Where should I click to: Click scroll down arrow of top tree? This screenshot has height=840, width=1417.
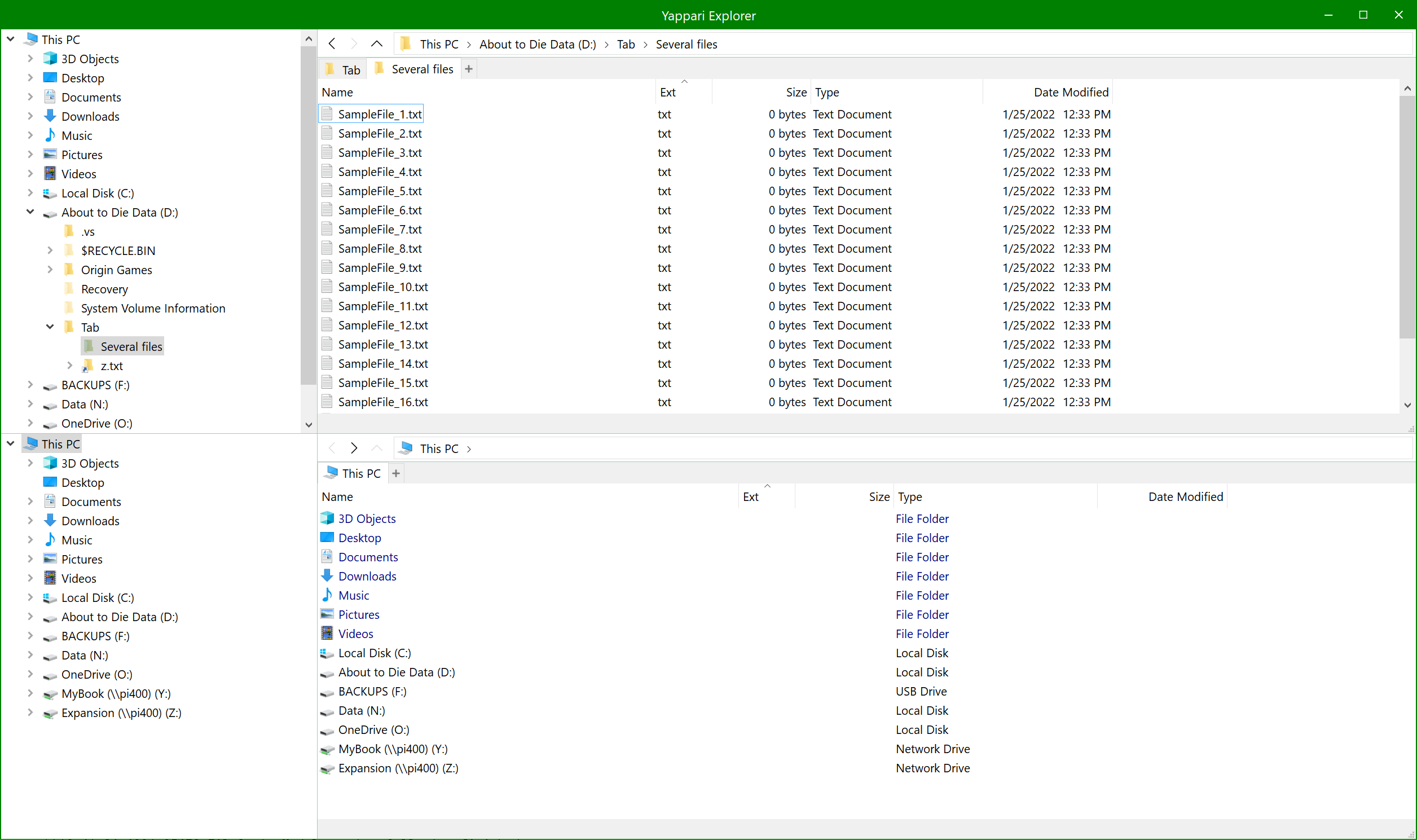[x=309, y=425]
